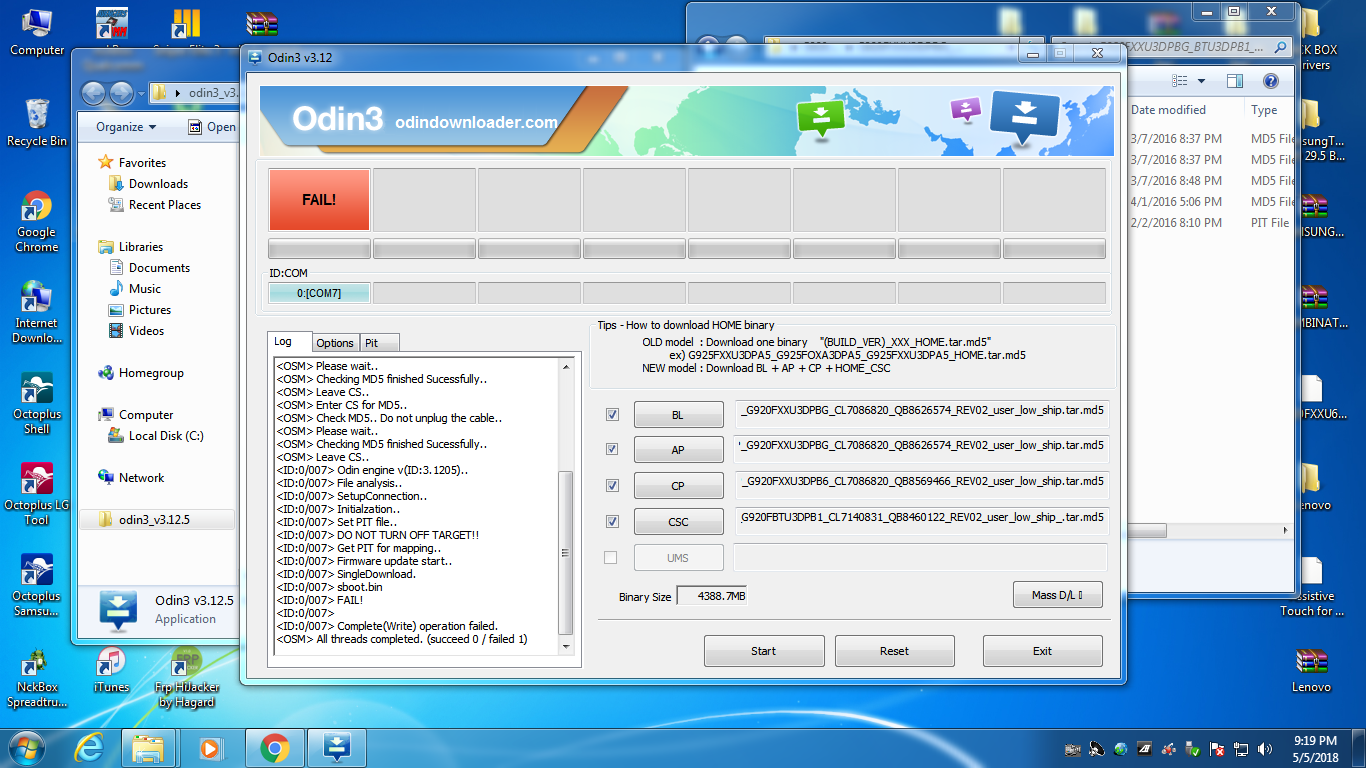Select Recent Places in the navigation pane
Screen dimensions: 1366x768
(165, 205)
